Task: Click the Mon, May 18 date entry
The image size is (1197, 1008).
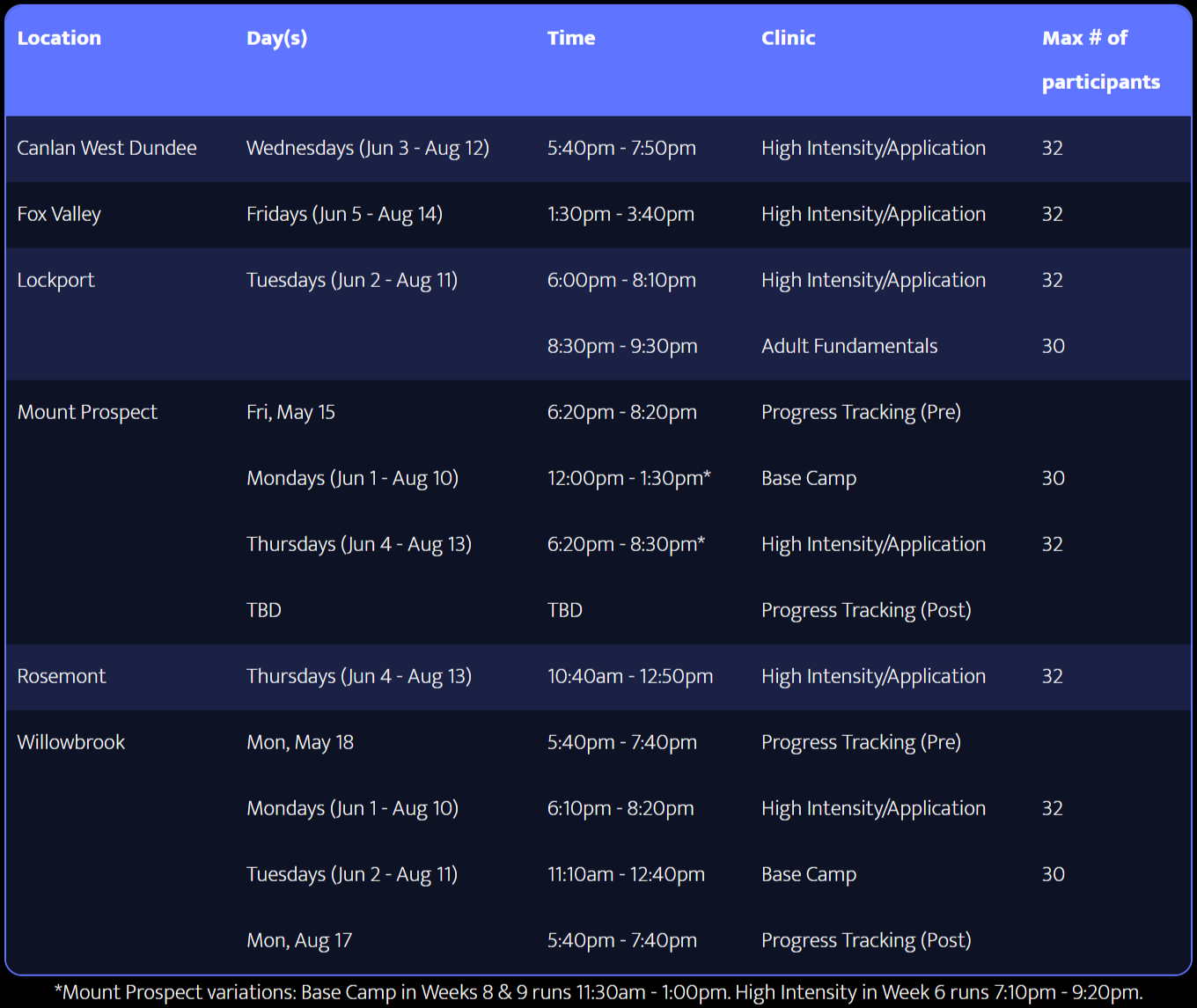Action: point(299,742)
